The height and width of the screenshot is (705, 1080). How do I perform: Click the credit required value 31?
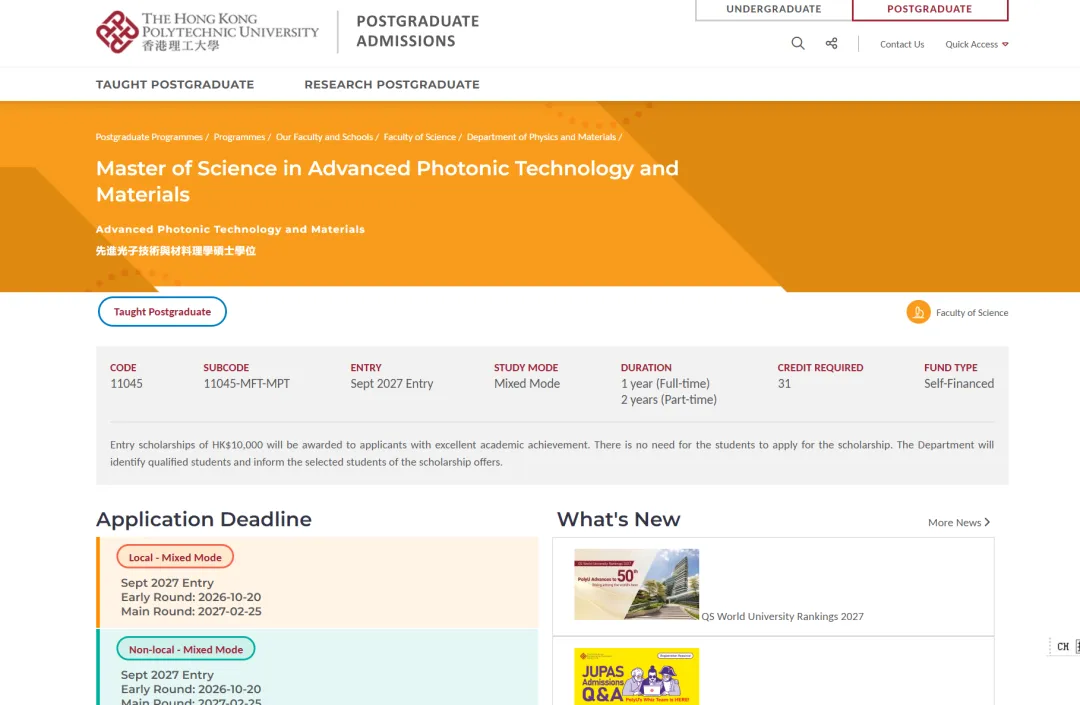pos(785,383)
